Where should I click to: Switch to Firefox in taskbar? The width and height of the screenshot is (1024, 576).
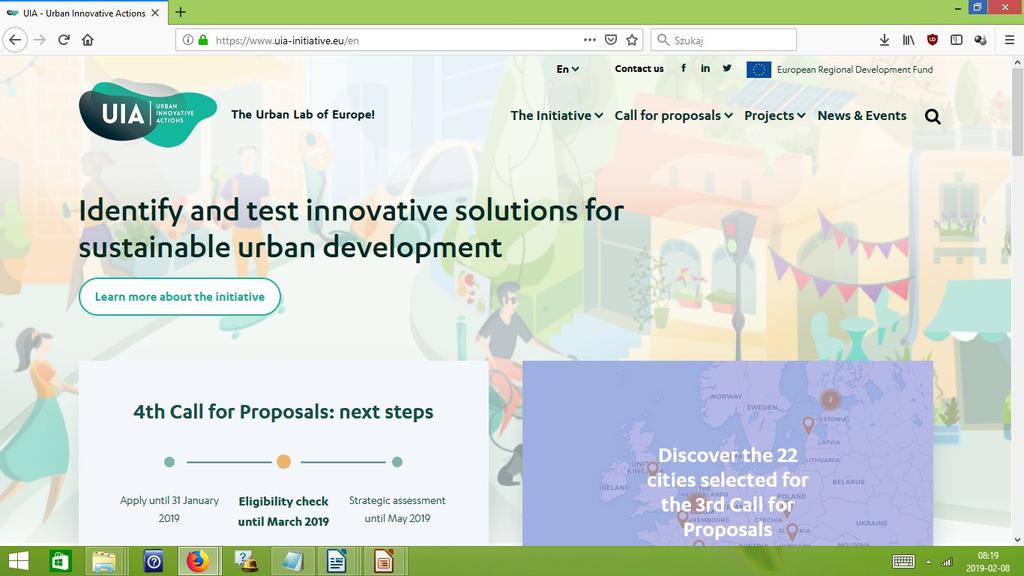click(197, 561)
